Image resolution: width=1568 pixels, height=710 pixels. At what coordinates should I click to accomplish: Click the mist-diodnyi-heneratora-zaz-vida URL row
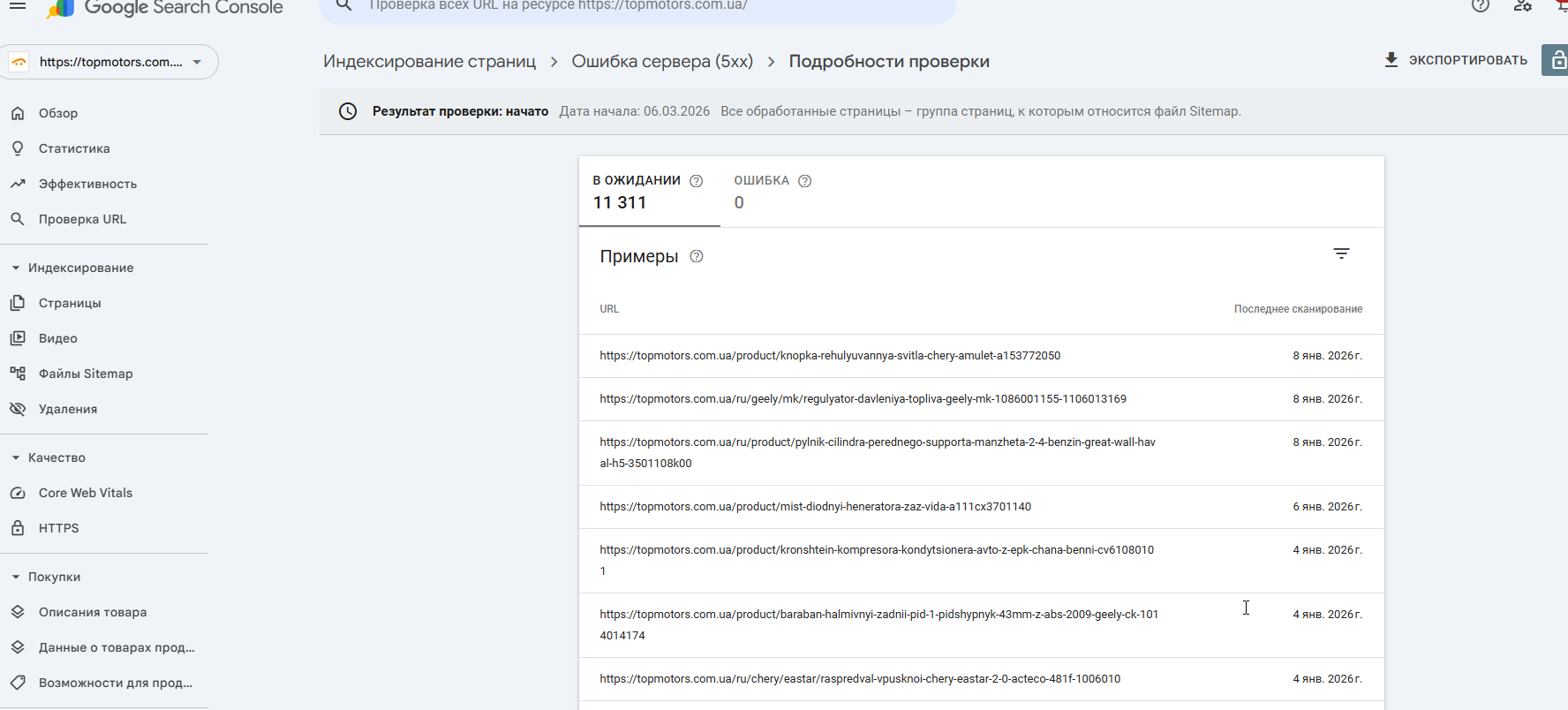[x=982, y=507]
